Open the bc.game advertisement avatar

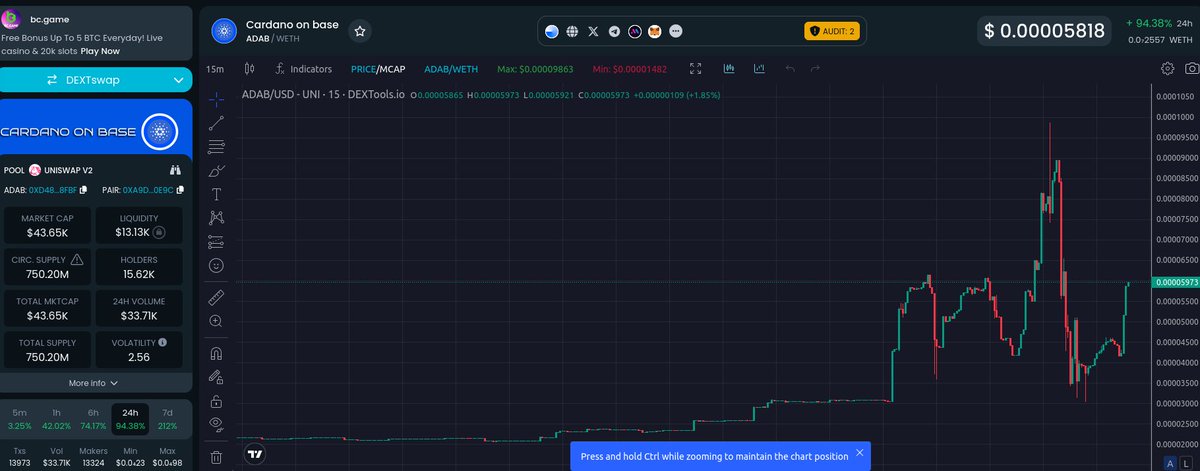coord(12,17)
